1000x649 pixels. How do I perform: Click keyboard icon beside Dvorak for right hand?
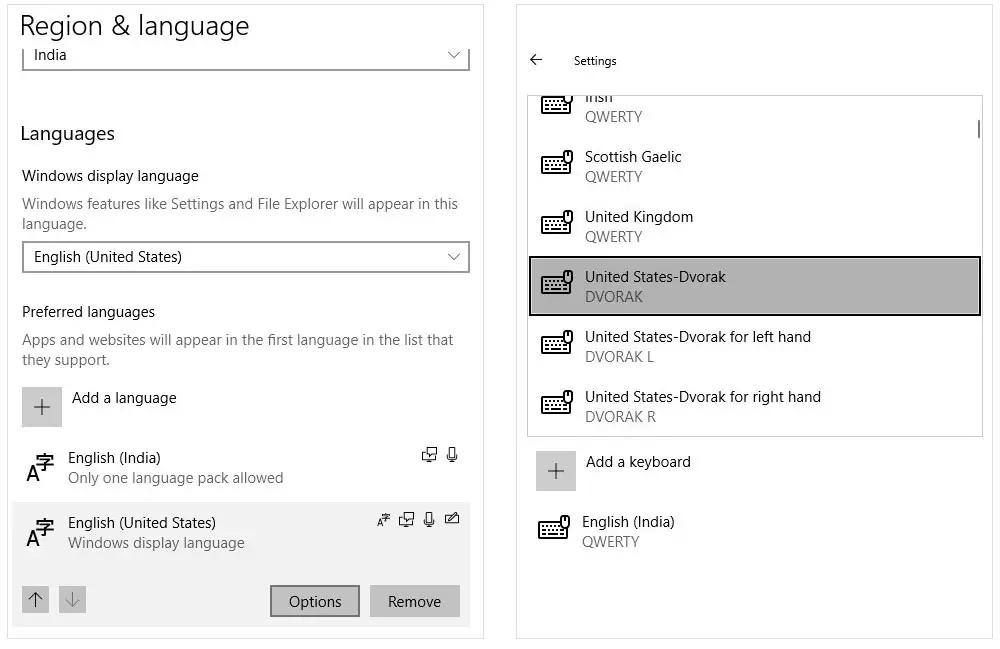tap(556, 403)
